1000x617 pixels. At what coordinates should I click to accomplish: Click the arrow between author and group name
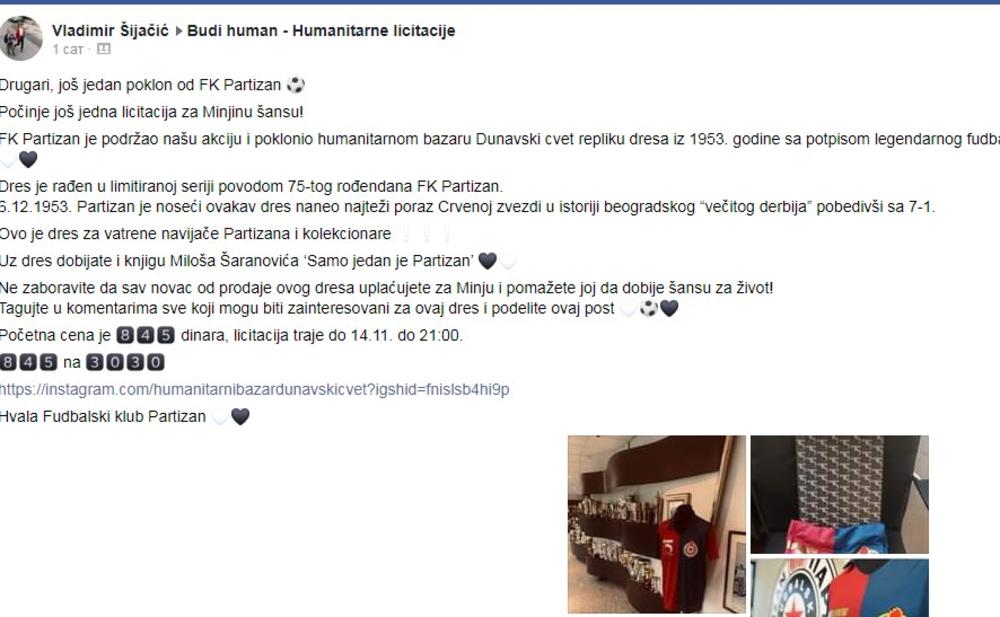(x=178, y=31)
